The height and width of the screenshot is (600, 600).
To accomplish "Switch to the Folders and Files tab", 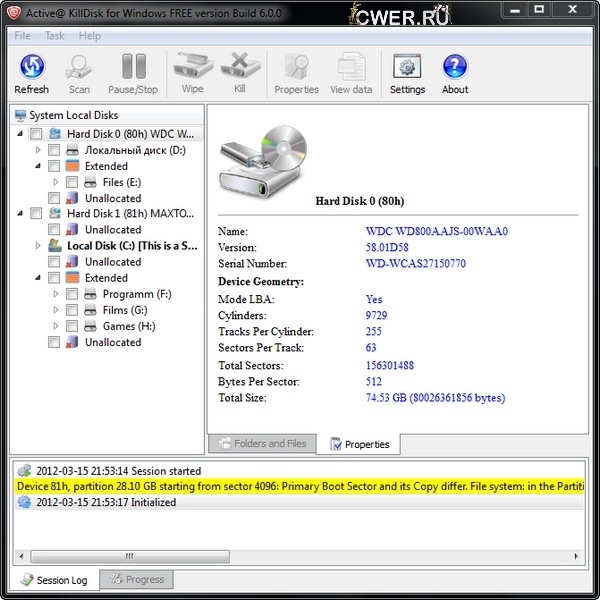I will click(261, 443).
